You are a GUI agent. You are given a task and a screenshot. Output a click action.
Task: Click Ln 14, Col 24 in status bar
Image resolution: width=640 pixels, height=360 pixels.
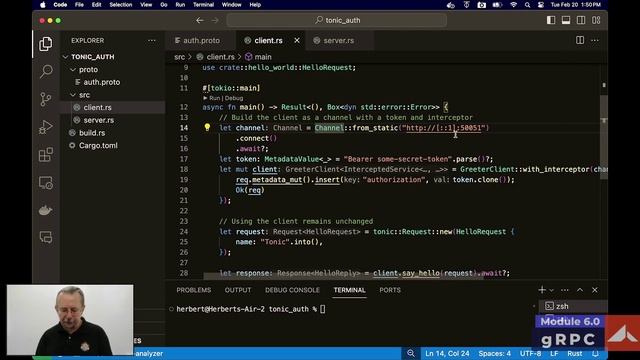tap(447, 353)
